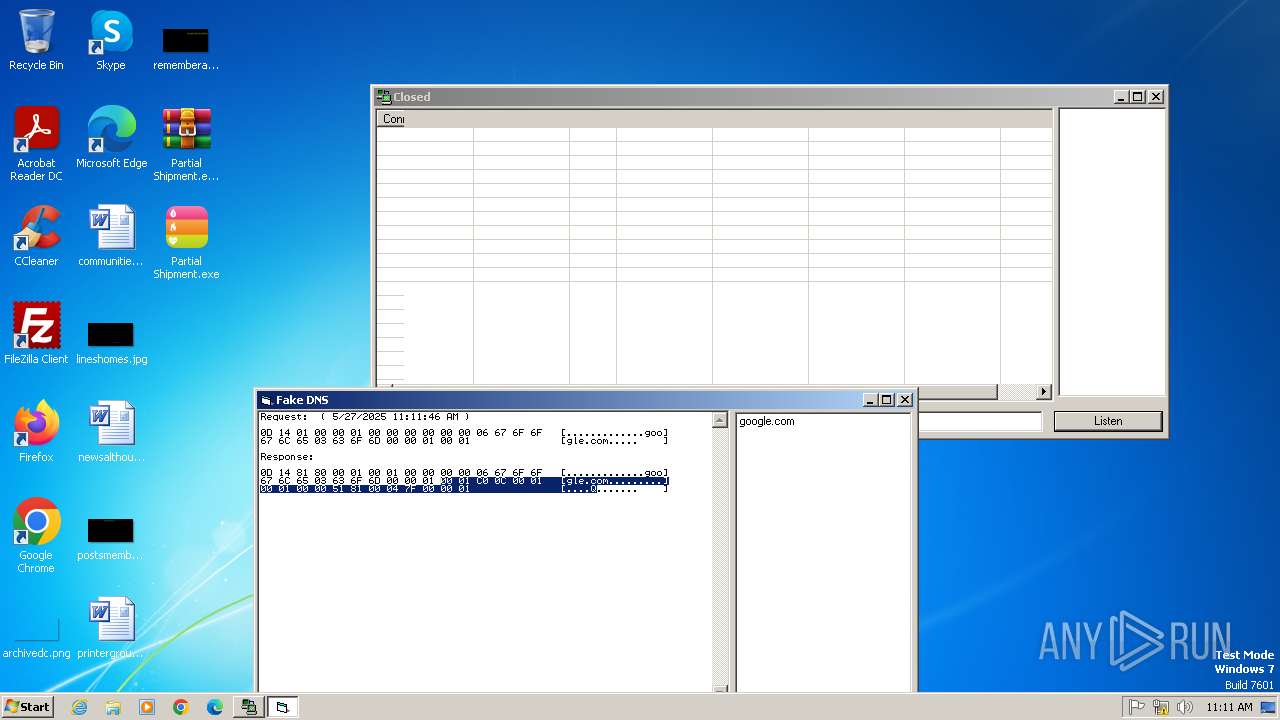Maximize the Fake DNS window
1280x720 pixels.
(886, 400)
